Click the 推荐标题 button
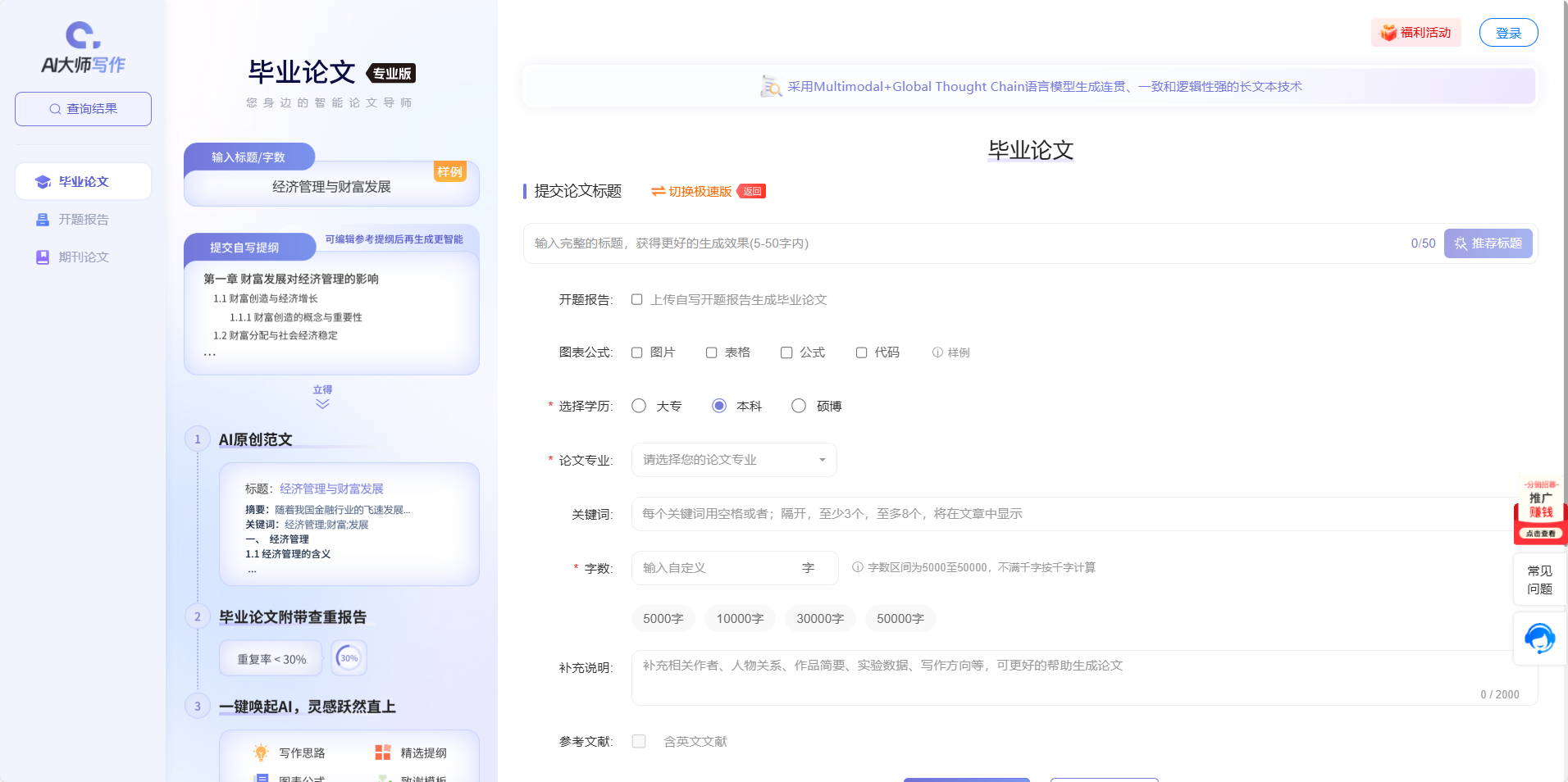1568x782 pixels. click(x=1488, y=243)
